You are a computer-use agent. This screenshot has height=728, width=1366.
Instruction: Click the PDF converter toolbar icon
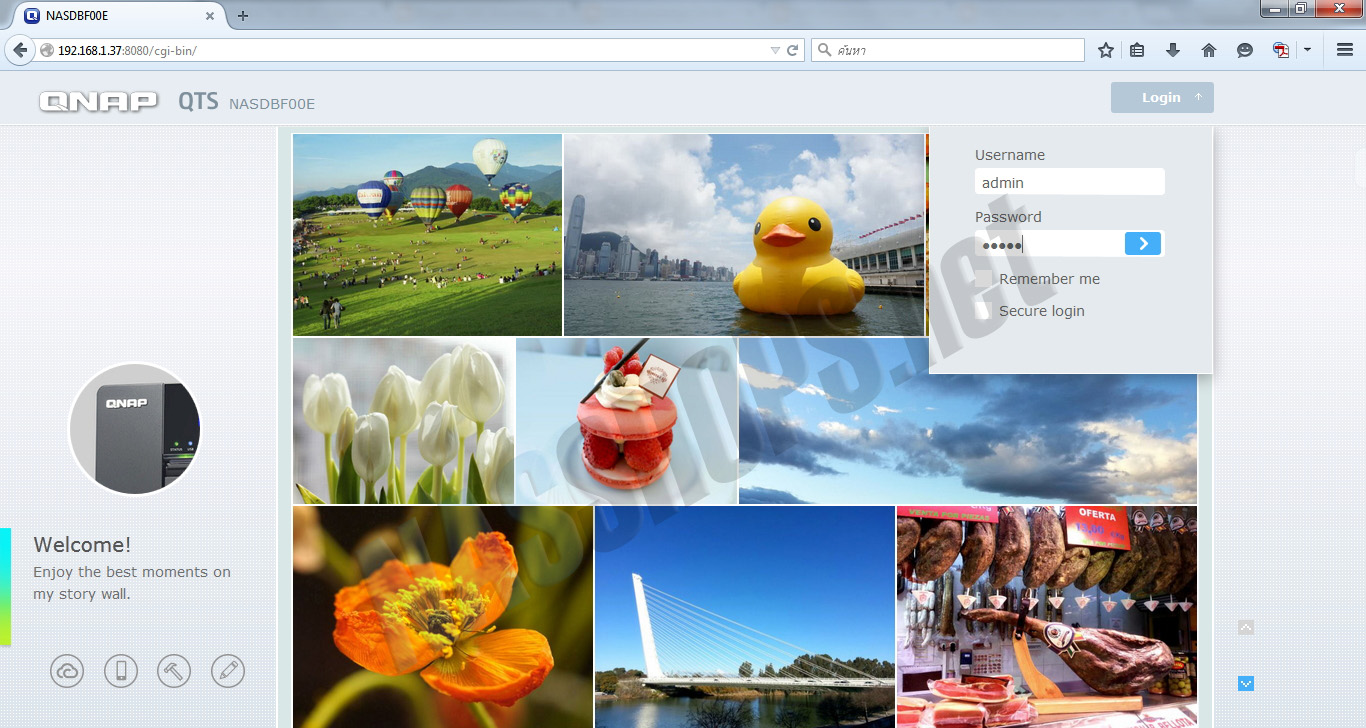click(x=1281, y=50)
